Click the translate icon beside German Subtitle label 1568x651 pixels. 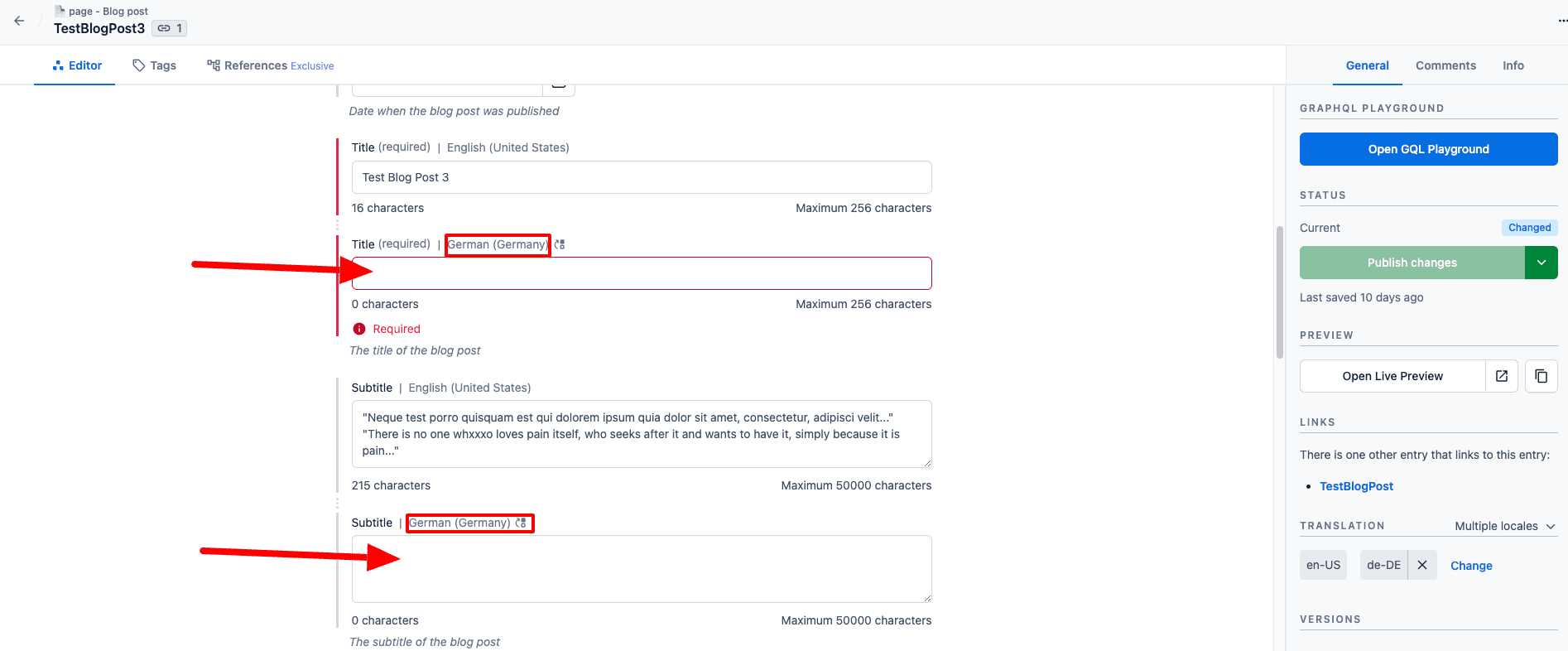coord(521,523)
